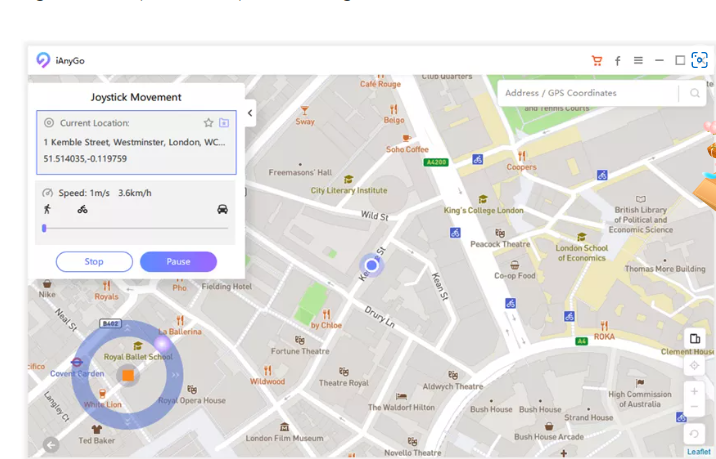Viewport: 716px width, 459px height.
Task: Click joystick right direction arrow
Action: click(175, 375)
